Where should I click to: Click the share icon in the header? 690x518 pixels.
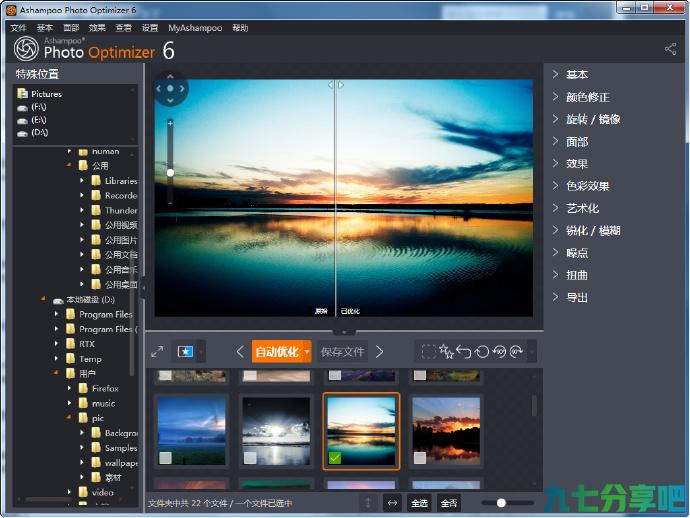pyautogui.click(x=670, y=49)
